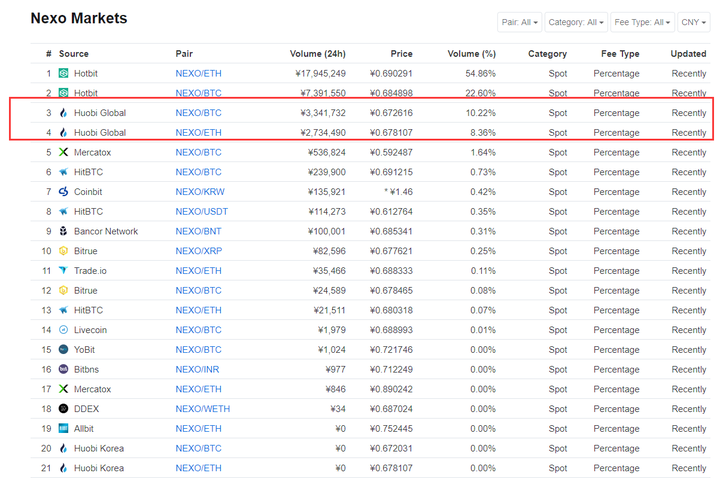The width and height of the screenshot is (720, 479).
Task: Click the Huobi Global flame icon in row 4
Action: coord(63,132)
